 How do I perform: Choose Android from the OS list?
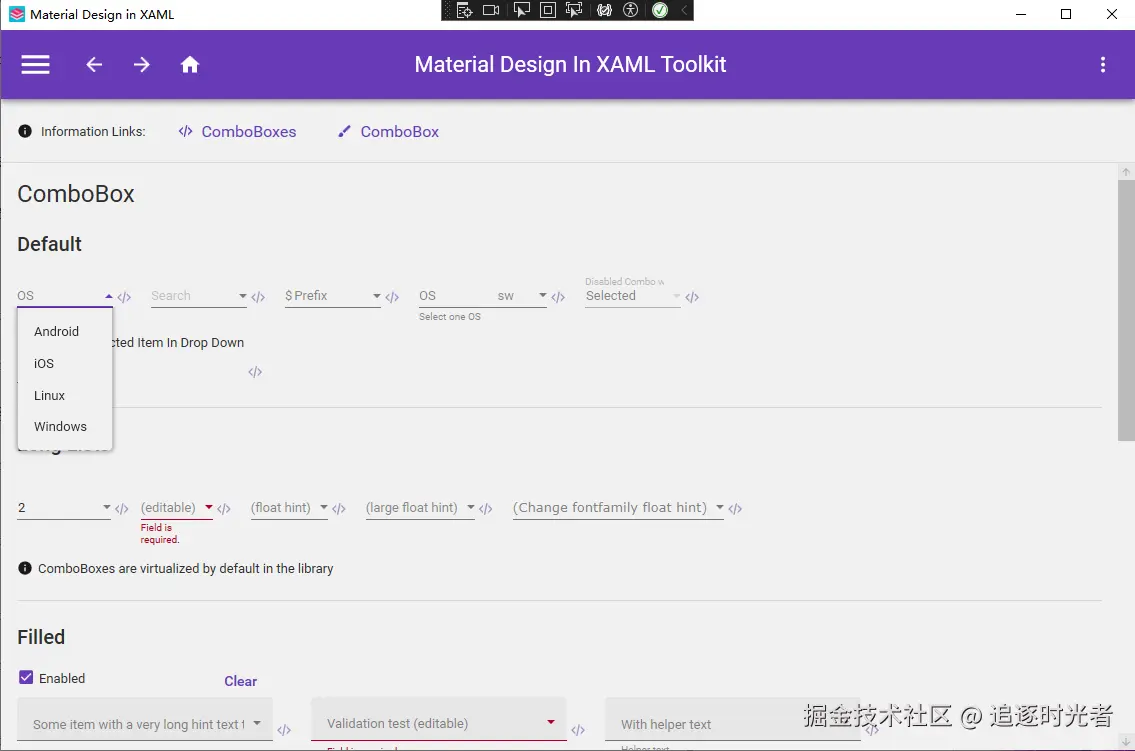coord(65,331)
